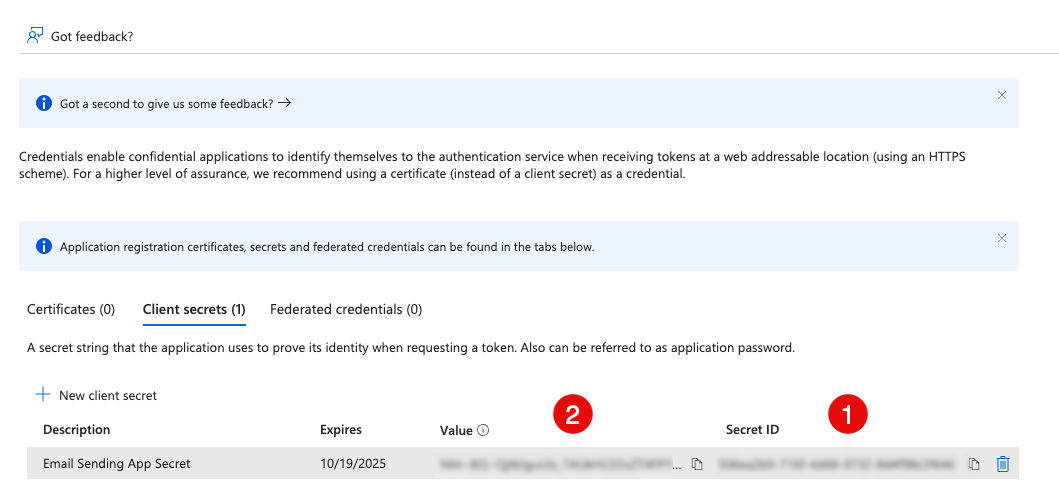
Task: Copy the client secret Value to clipboard
Action: coord(697,464)
